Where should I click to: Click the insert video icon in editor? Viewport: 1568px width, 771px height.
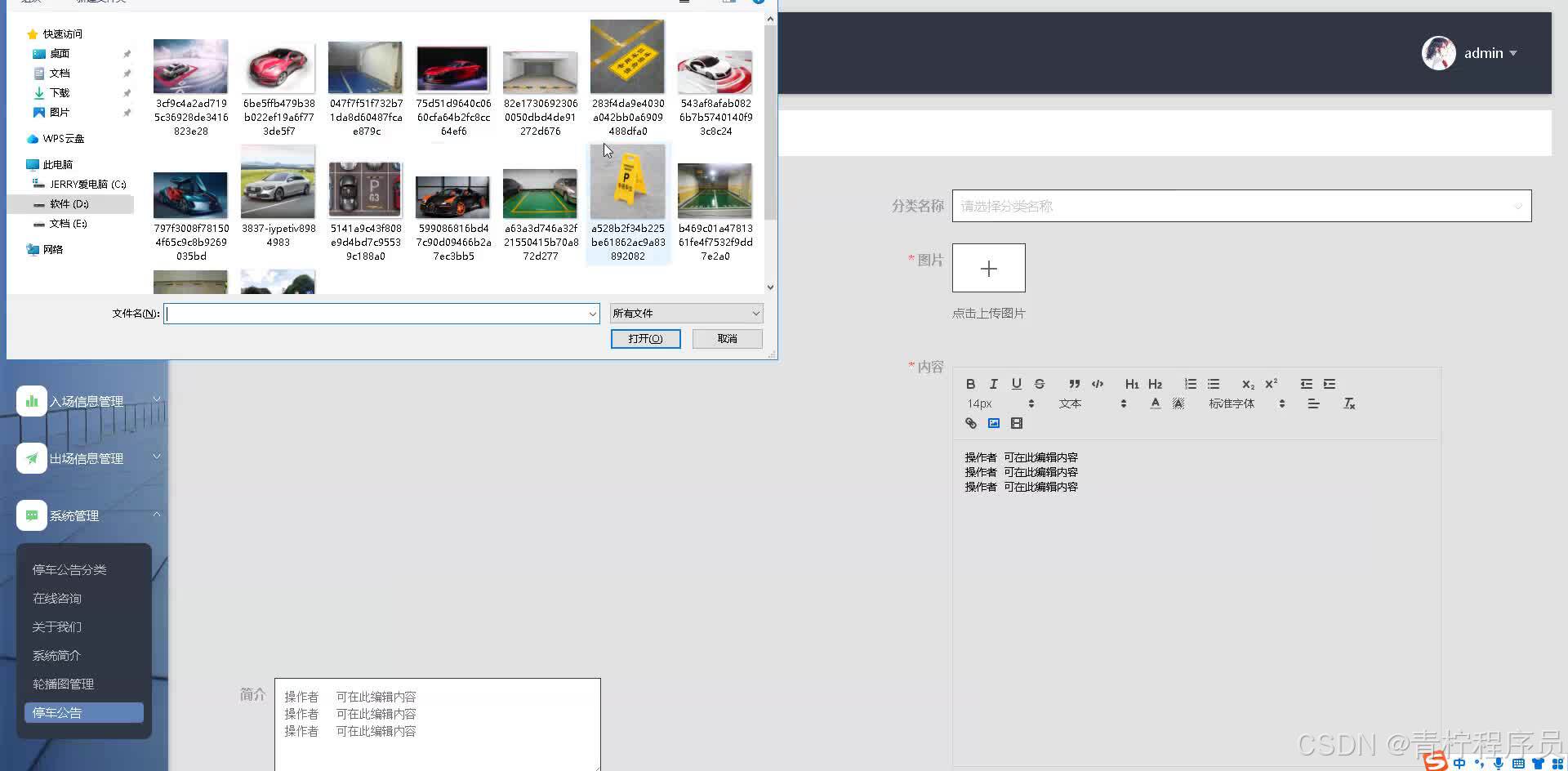point(1016,423)
